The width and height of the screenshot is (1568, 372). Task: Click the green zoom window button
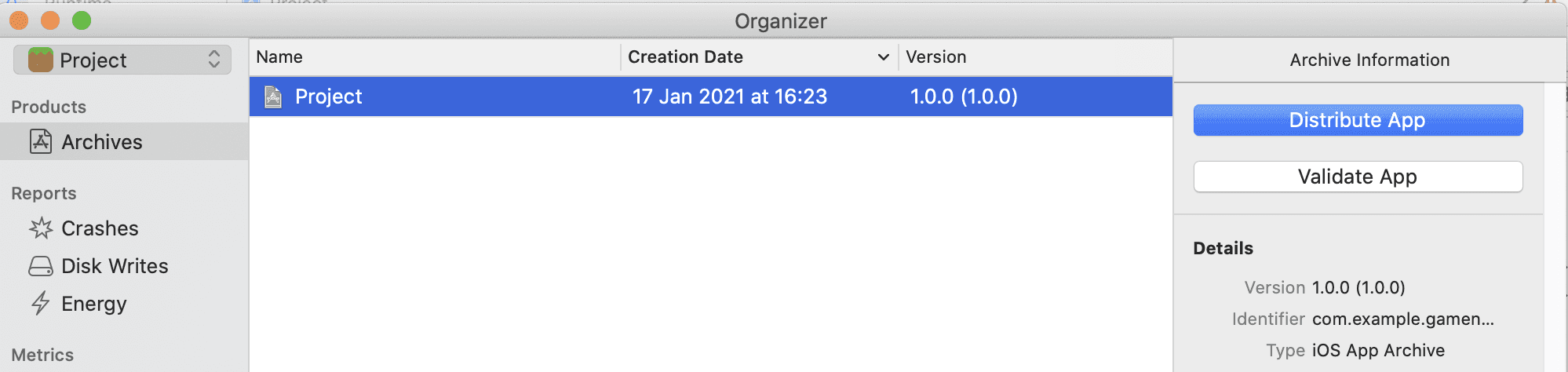click(x=82, y=20)
